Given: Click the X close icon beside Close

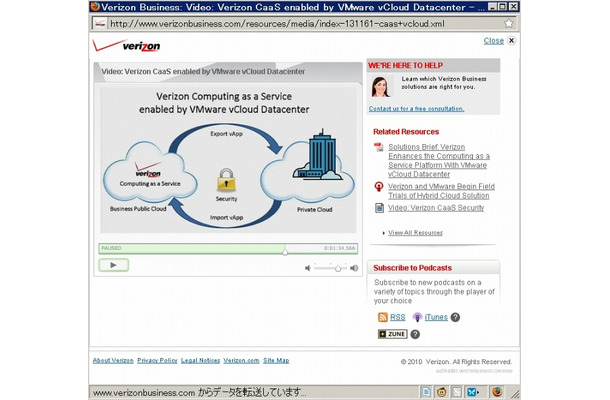Looking at the screenshot, I should [512, 40].
